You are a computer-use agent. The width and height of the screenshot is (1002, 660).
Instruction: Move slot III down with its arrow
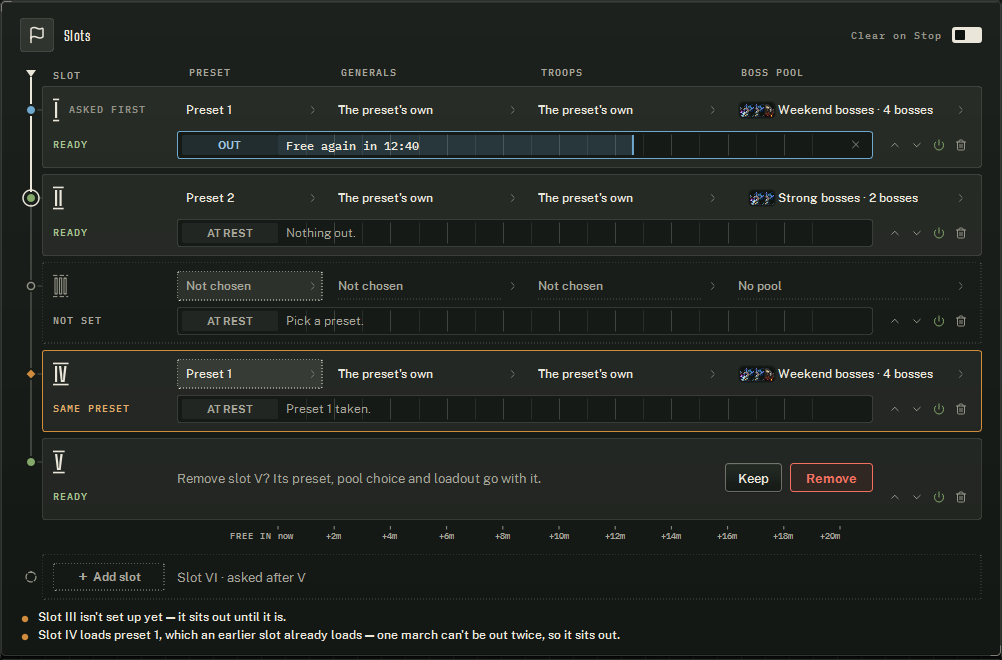point(917,321)
